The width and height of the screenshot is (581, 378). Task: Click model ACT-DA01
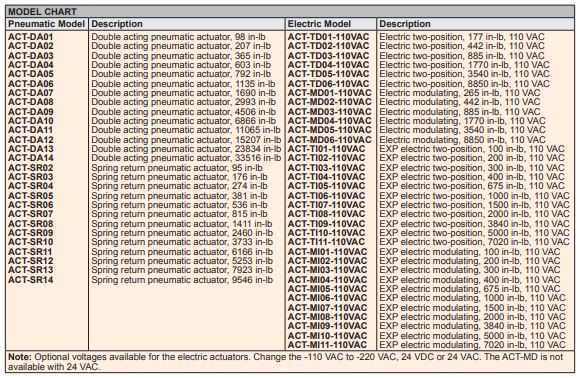31,37
